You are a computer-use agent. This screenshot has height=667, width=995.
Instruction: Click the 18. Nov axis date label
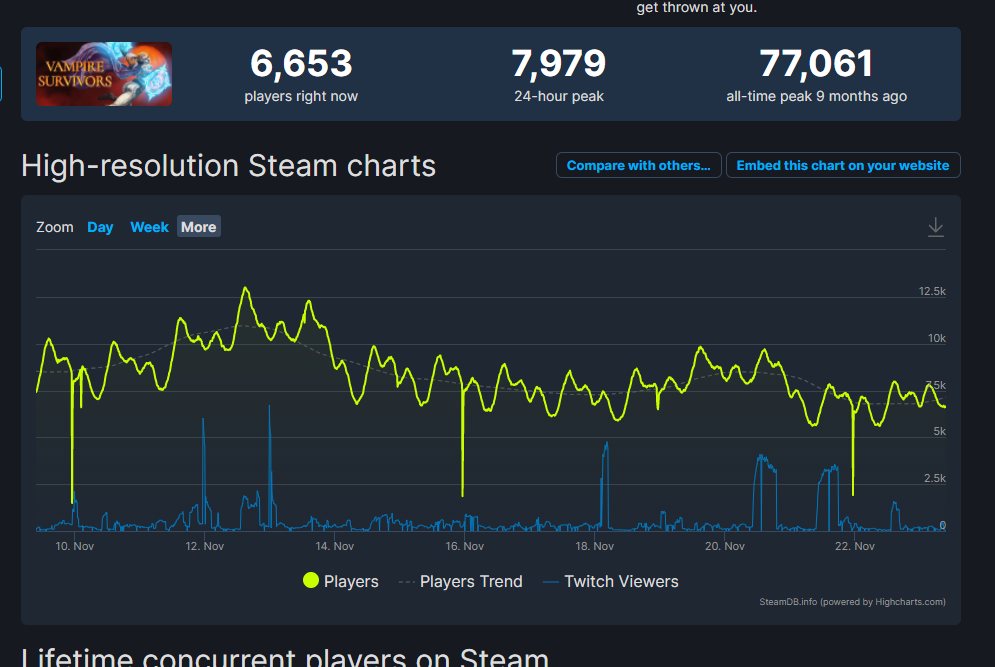[x=595, y=546]
